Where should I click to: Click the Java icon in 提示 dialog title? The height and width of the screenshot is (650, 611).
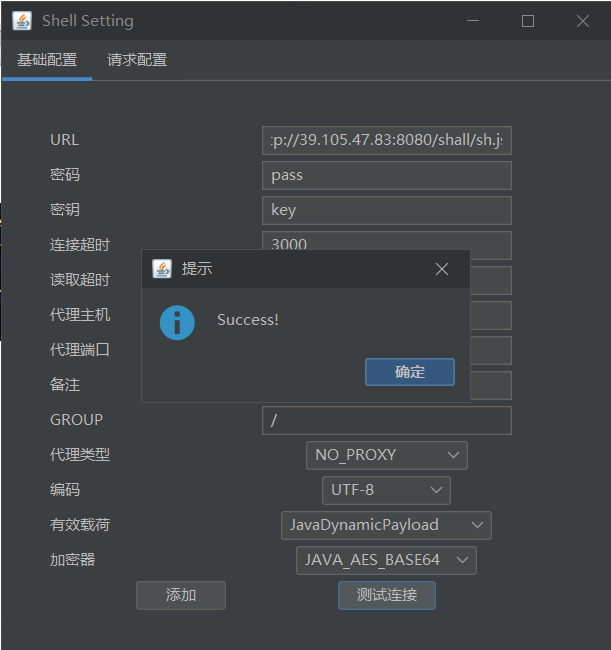point(162,269)
